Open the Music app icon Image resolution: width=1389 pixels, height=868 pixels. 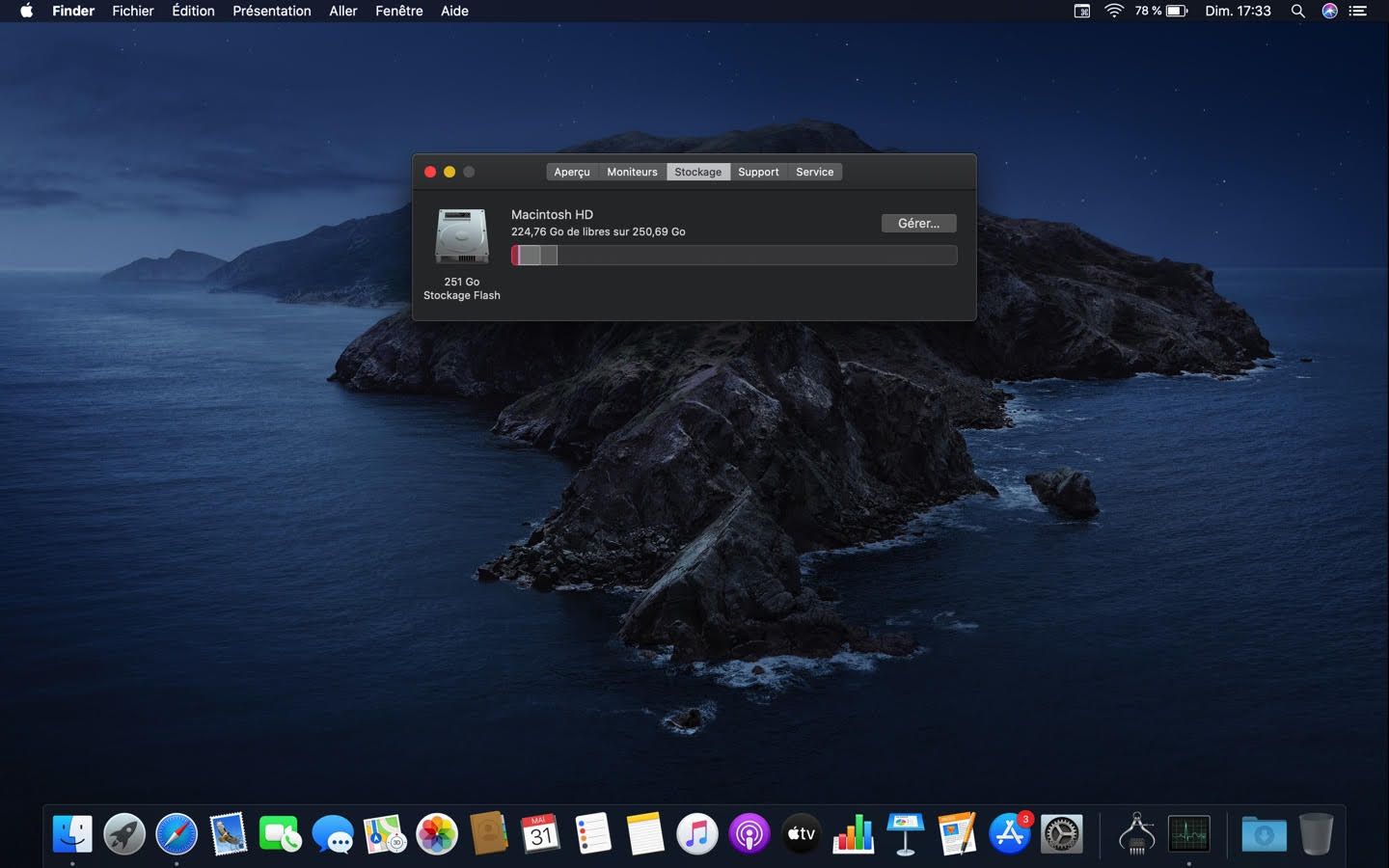pyautogui.click(x=696, y=834)
